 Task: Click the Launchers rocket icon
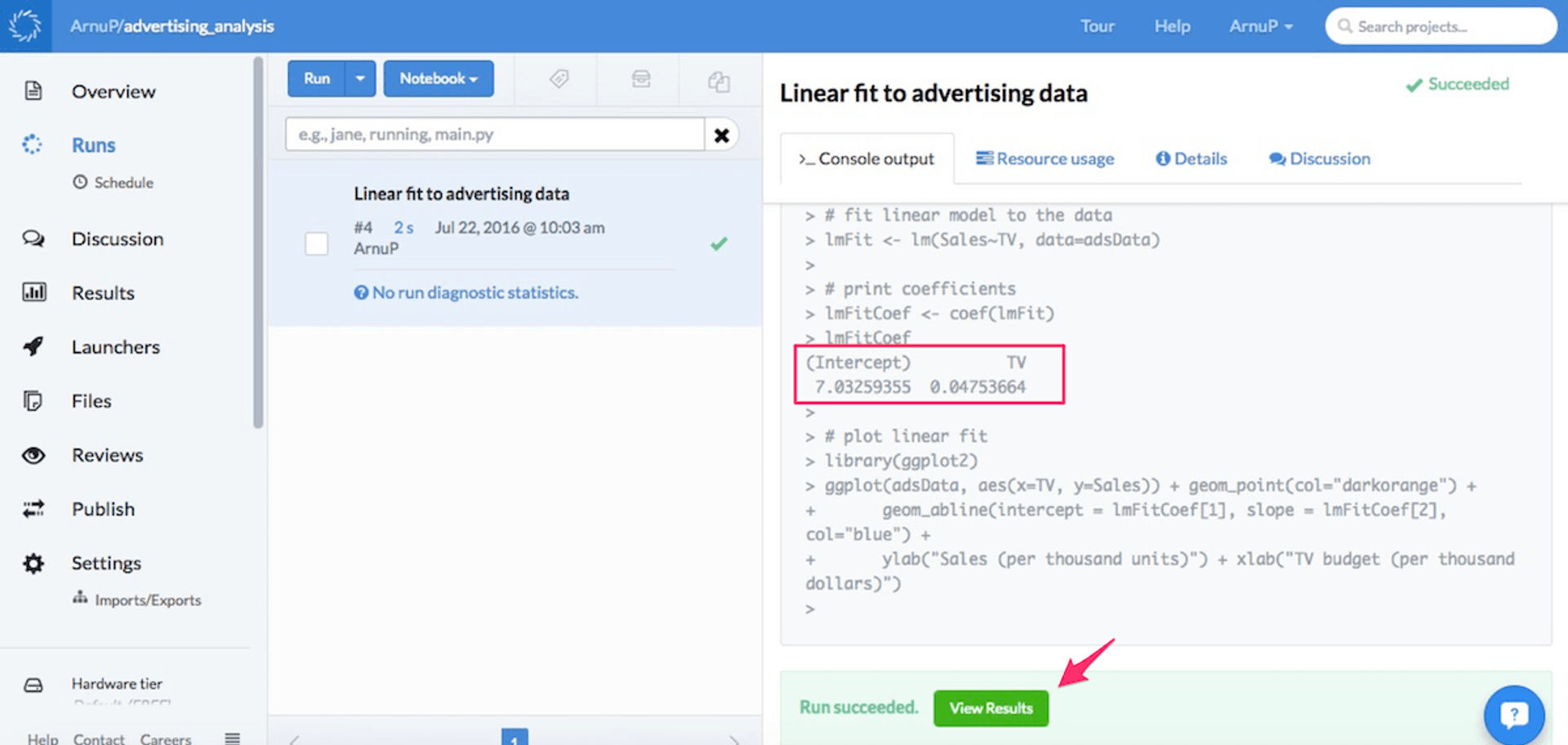(x=33, y=346)
